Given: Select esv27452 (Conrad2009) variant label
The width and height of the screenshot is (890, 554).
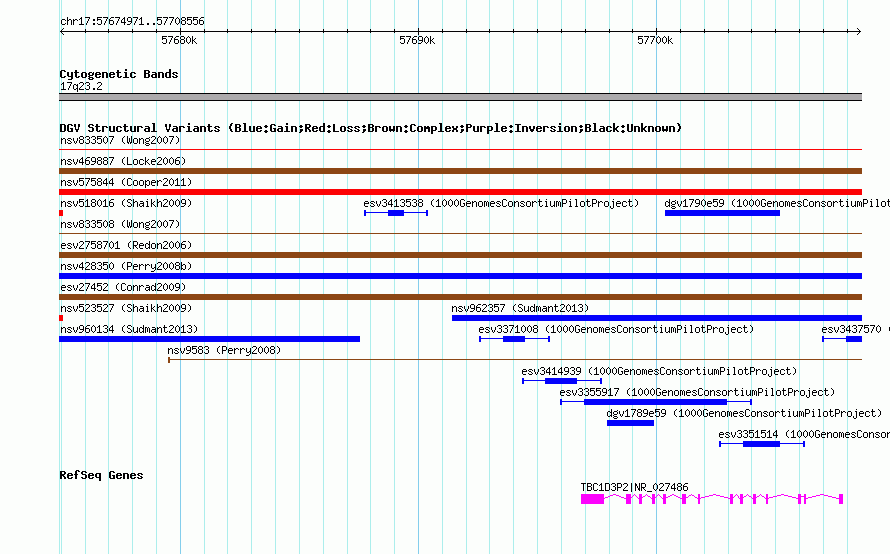Looking at the screenshot, I should pos(123,287).
